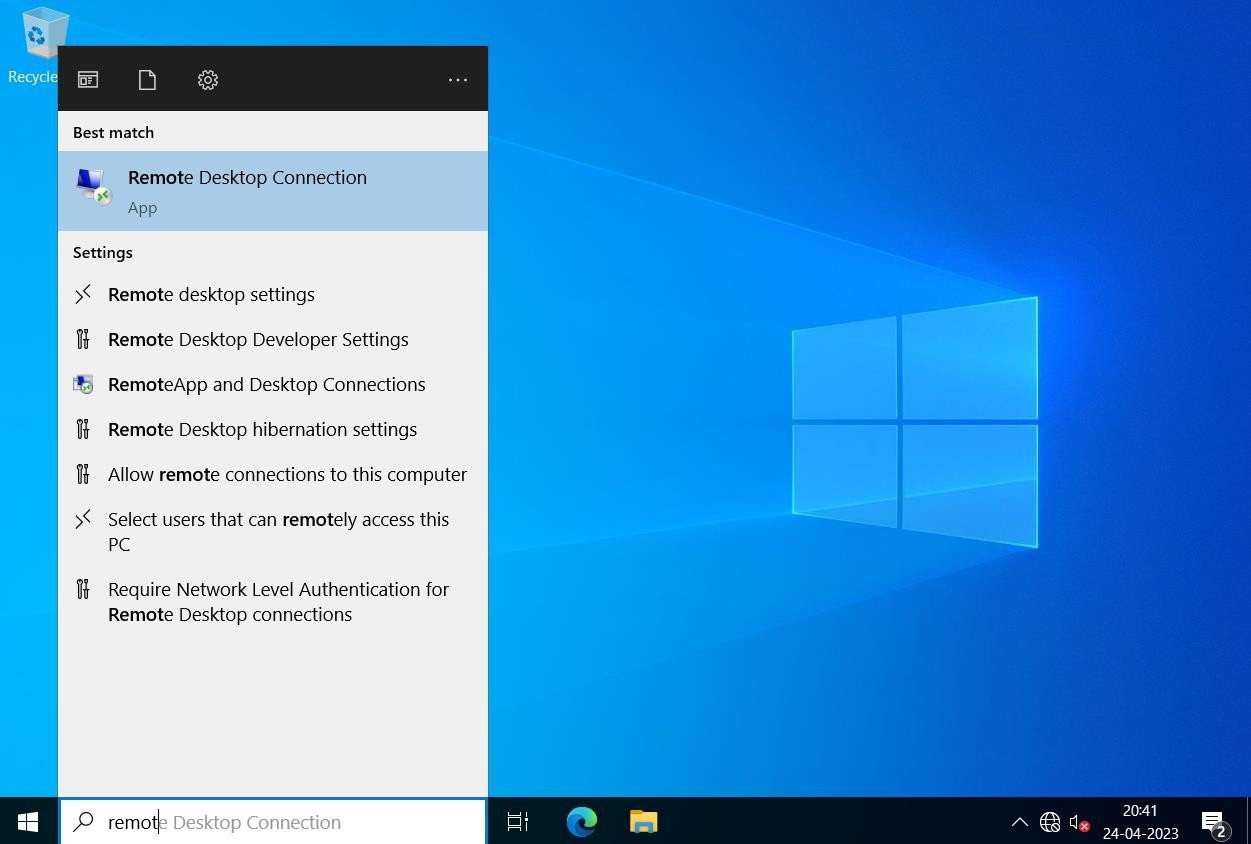The image size is (1251, 844).
Task: Select the Documents filter icon
Action: [147, 79]
